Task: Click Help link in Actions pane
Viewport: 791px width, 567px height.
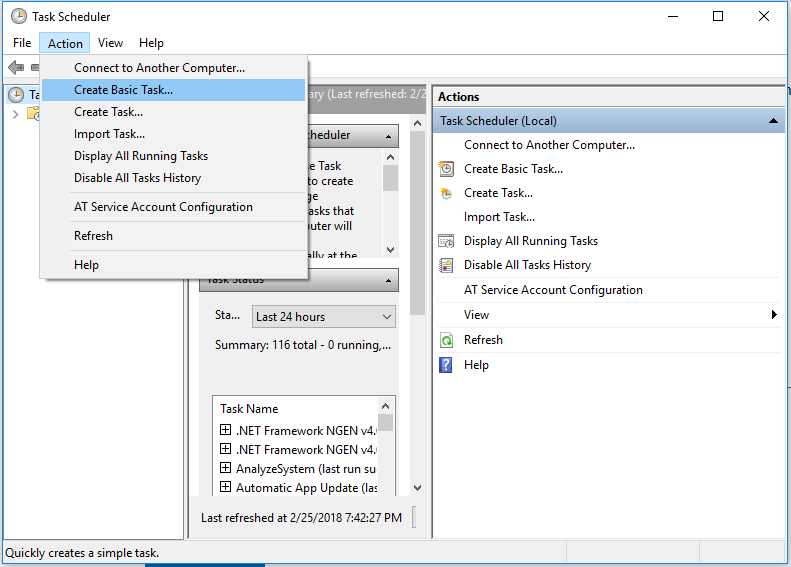Action: pyautogui.click(x=476, y=365)
